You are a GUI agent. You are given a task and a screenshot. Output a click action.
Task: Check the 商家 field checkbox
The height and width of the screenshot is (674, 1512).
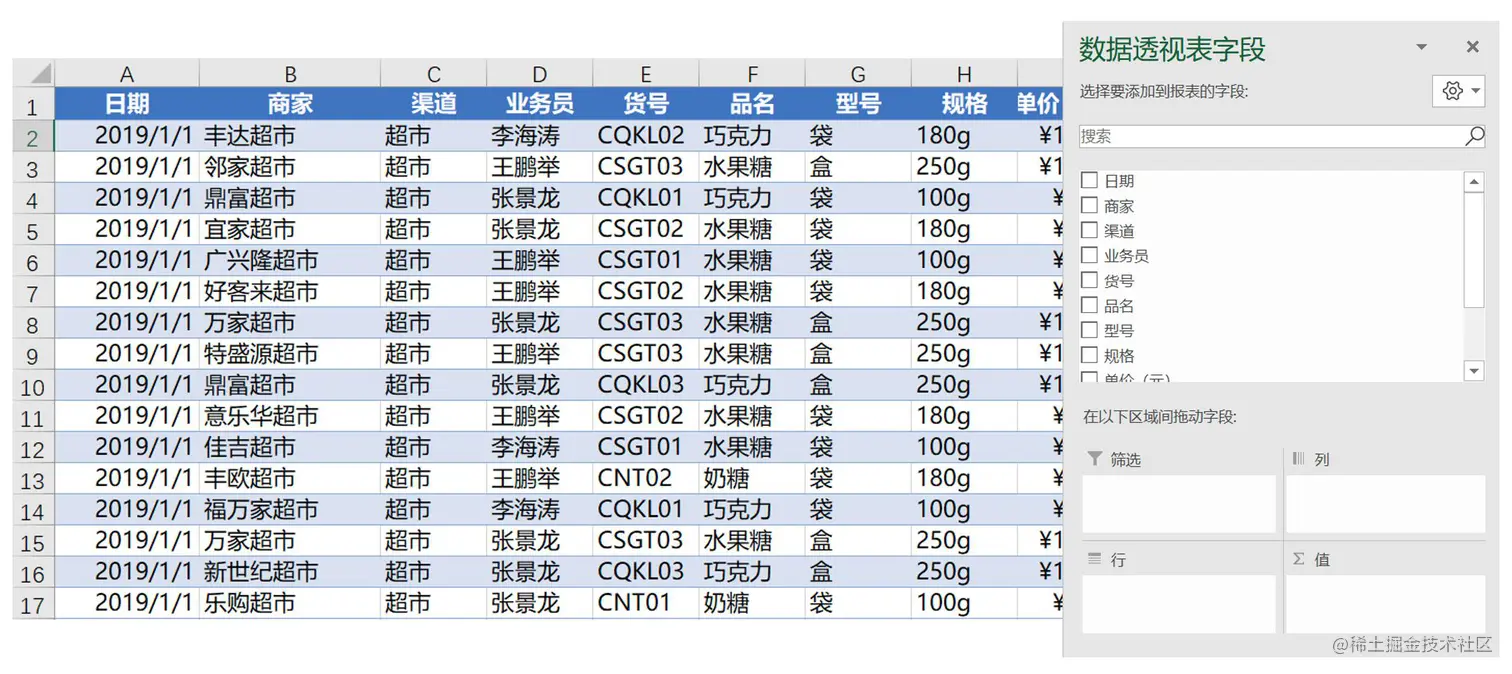click(1090, 205)
